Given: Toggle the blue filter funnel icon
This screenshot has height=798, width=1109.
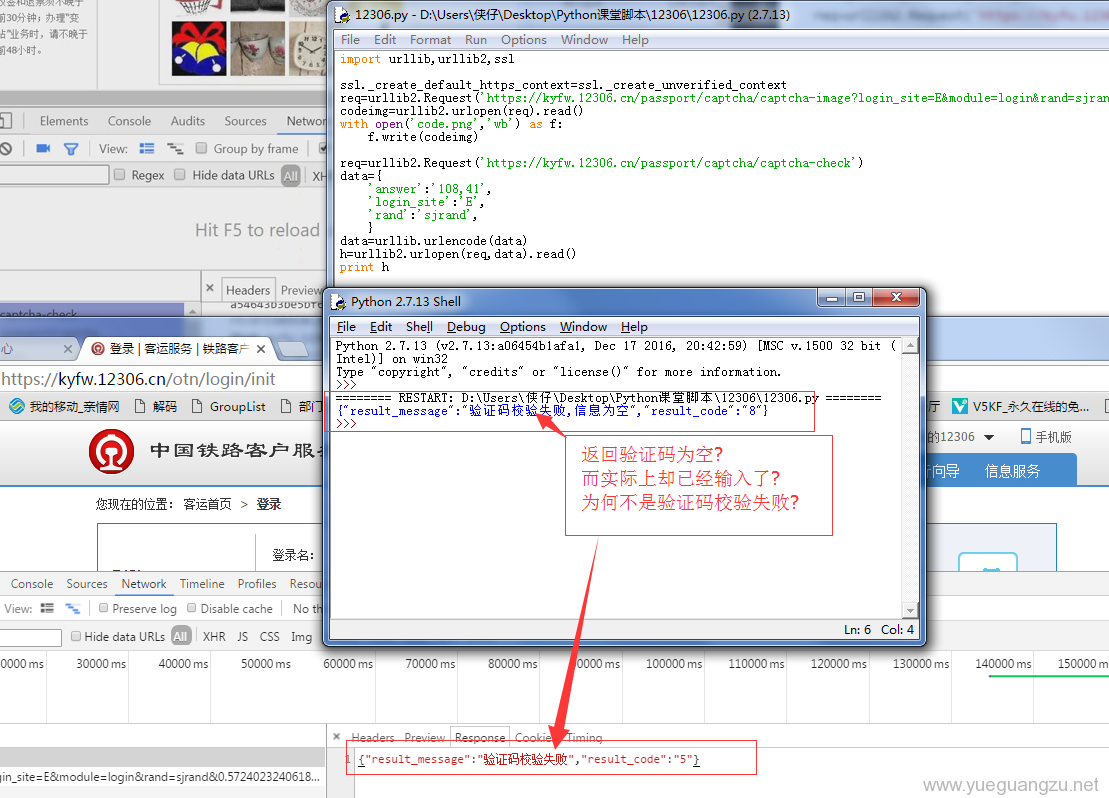Looking at the screenshot, I should coord(71,149).
